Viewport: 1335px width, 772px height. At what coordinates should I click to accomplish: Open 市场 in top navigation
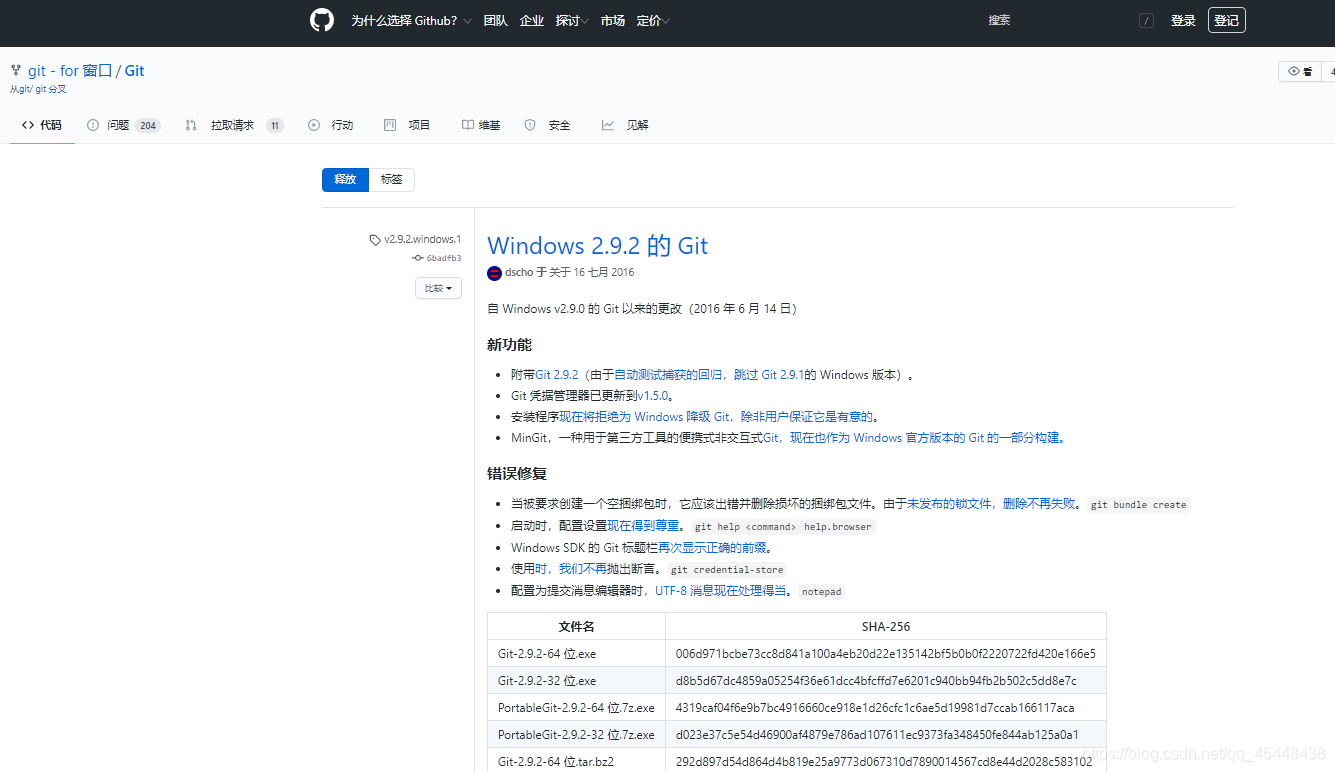coord(613,21)
